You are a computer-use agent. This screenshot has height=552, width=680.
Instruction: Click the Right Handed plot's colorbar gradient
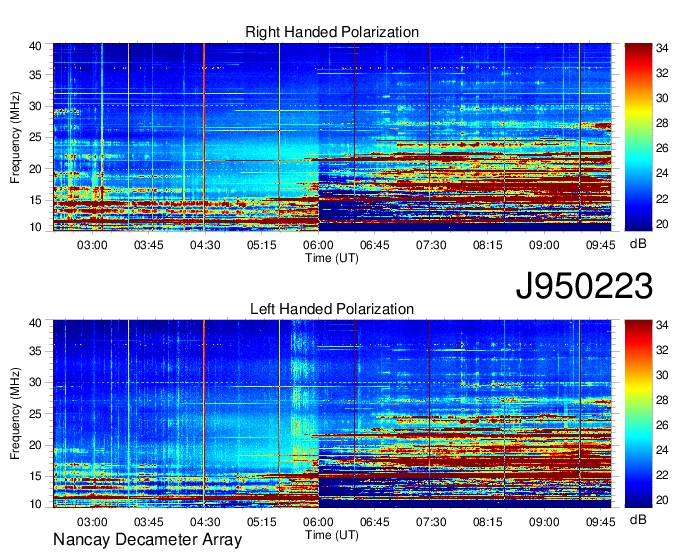tap(638, 137)
